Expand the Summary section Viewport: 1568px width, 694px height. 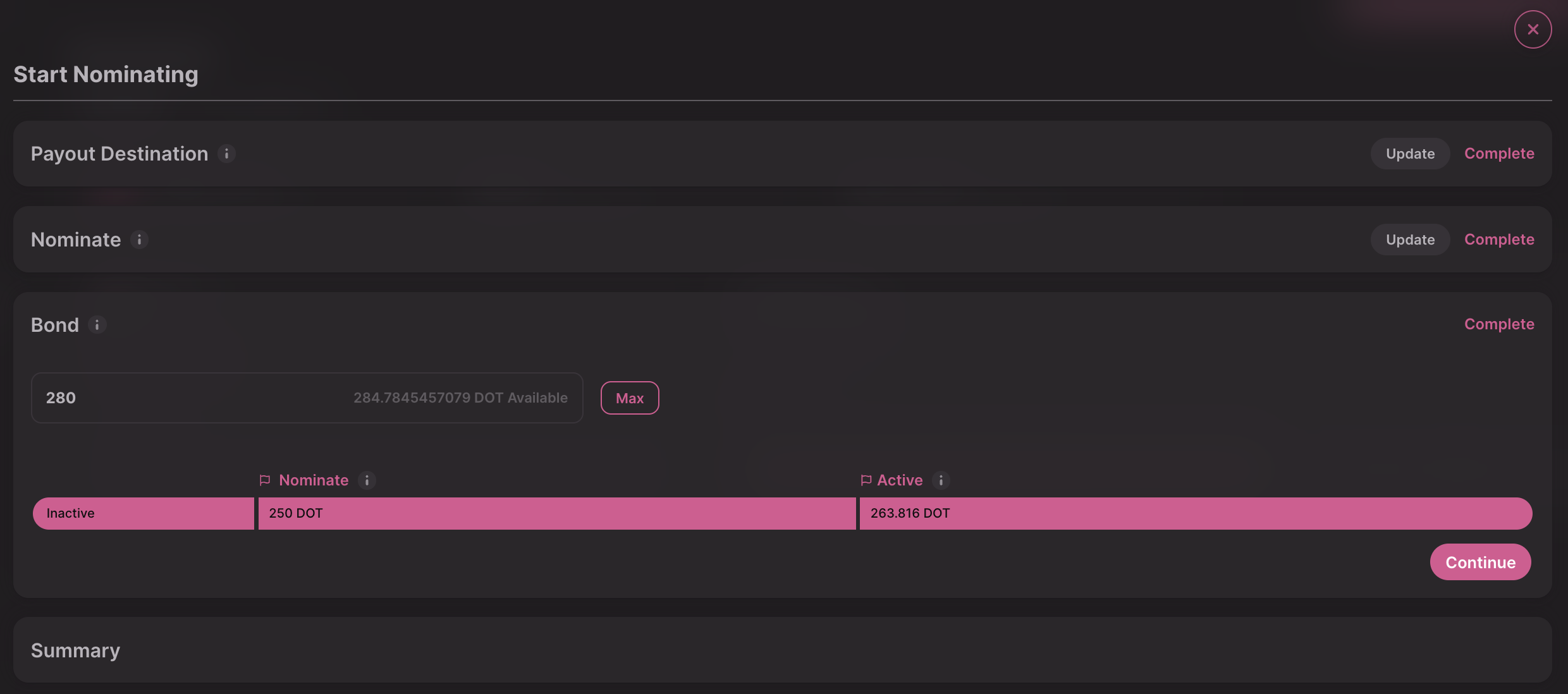click(x=75, y=650)
